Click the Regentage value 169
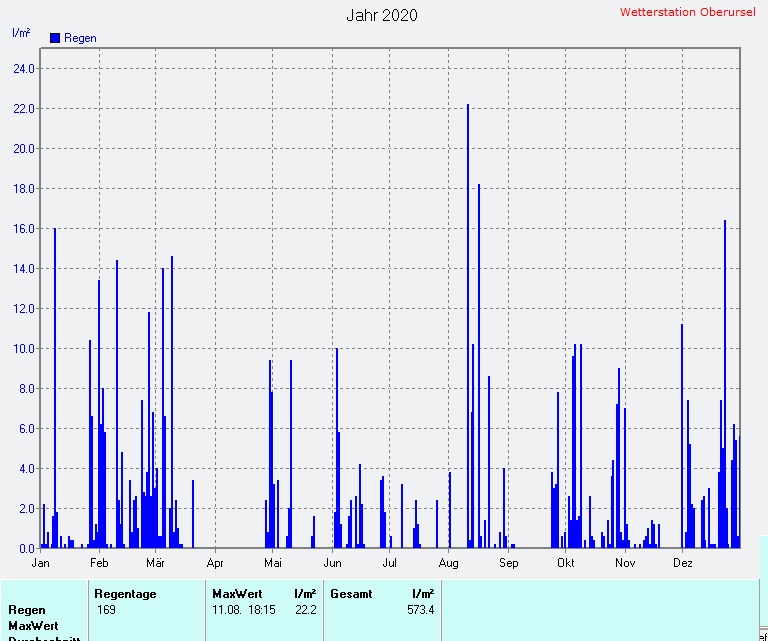 coord(106,610)
